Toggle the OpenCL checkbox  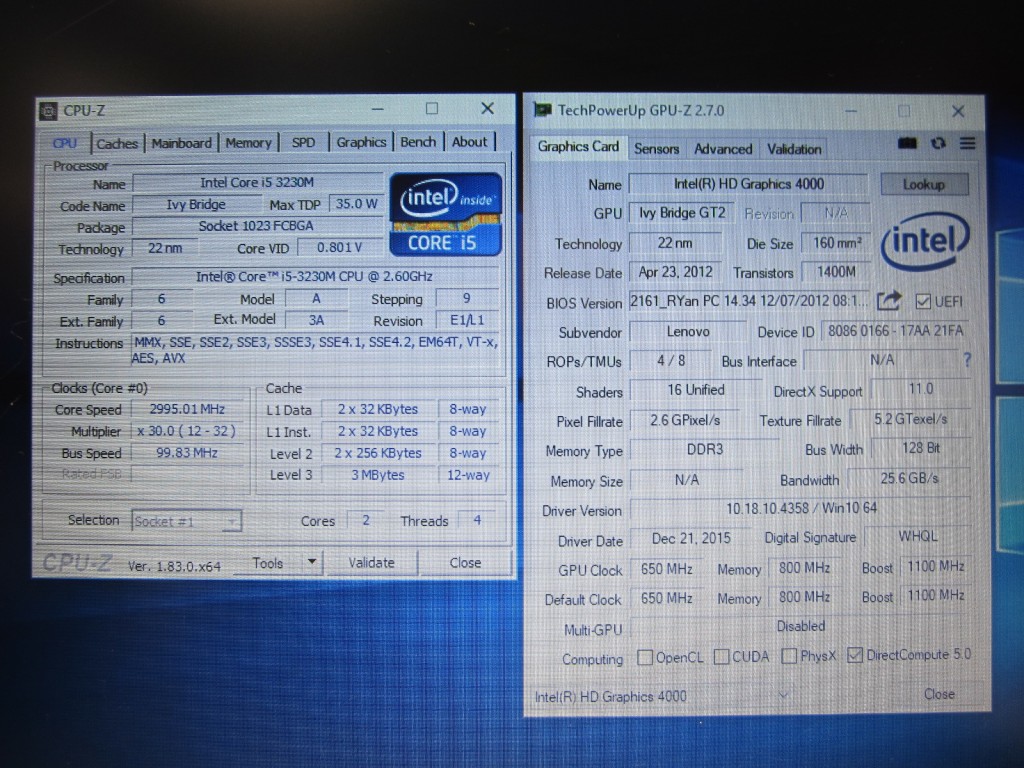[x=645, y=657]
